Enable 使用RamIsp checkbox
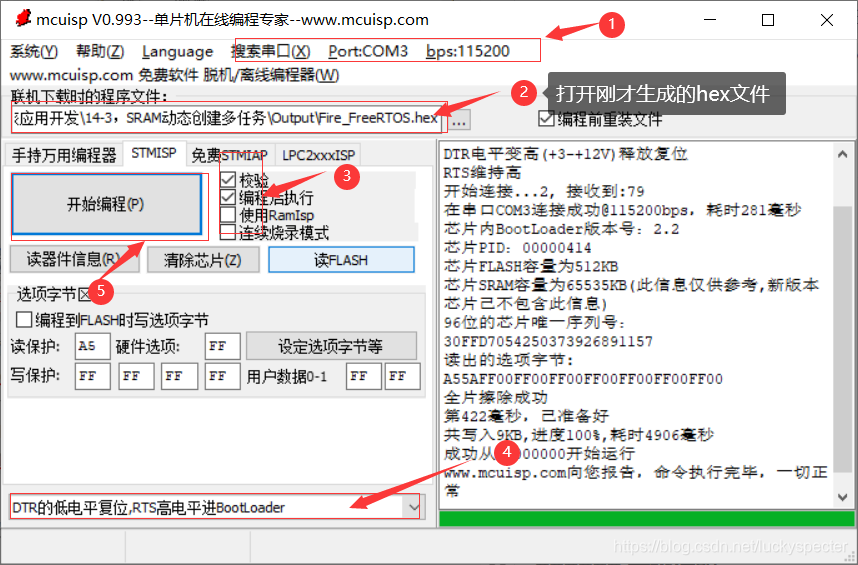Screen dimensions: 858x565 click(268, 215)
